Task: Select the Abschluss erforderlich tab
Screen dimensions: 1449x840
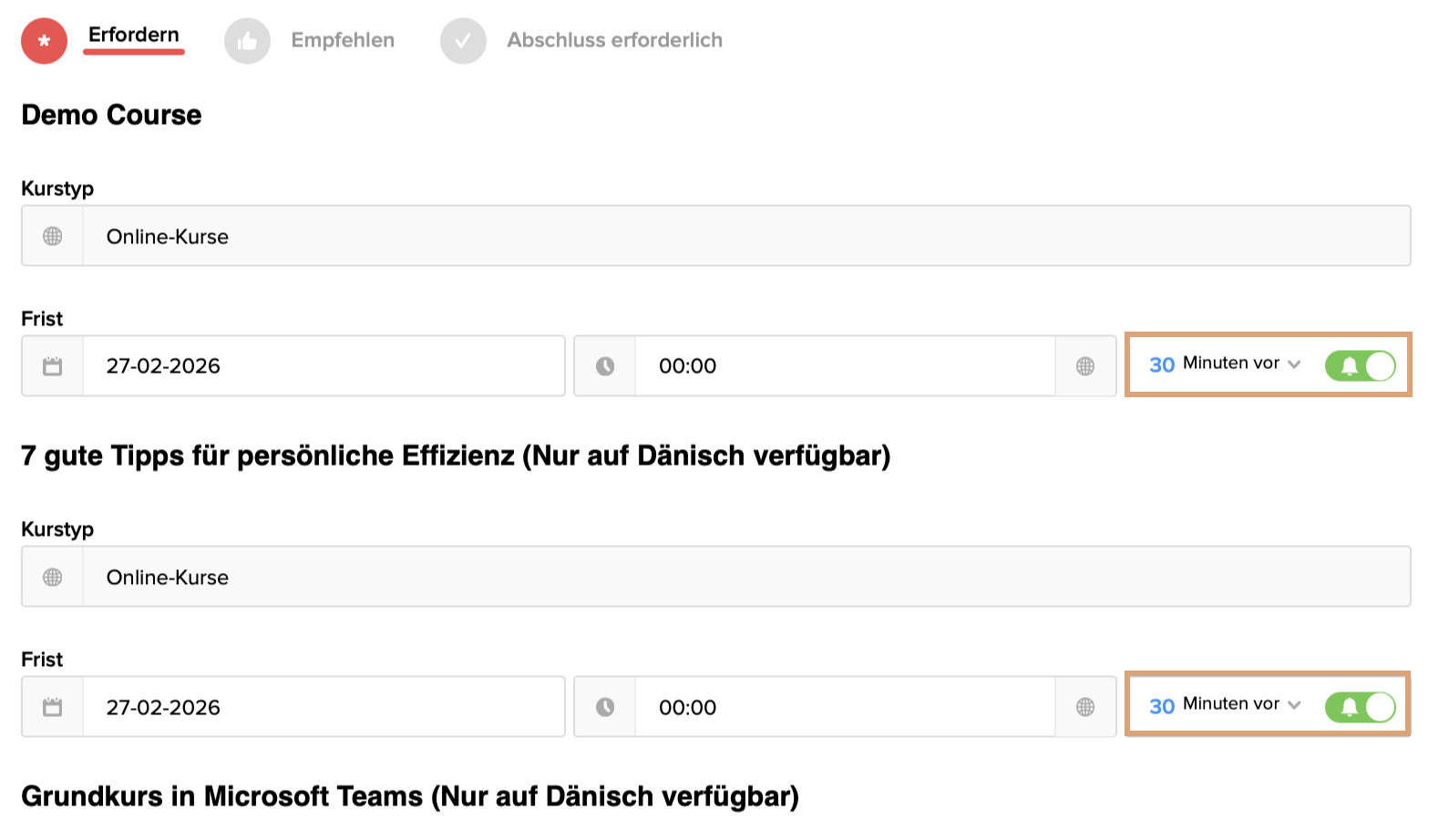Action: pyautogui.click(x=614, y=40)
